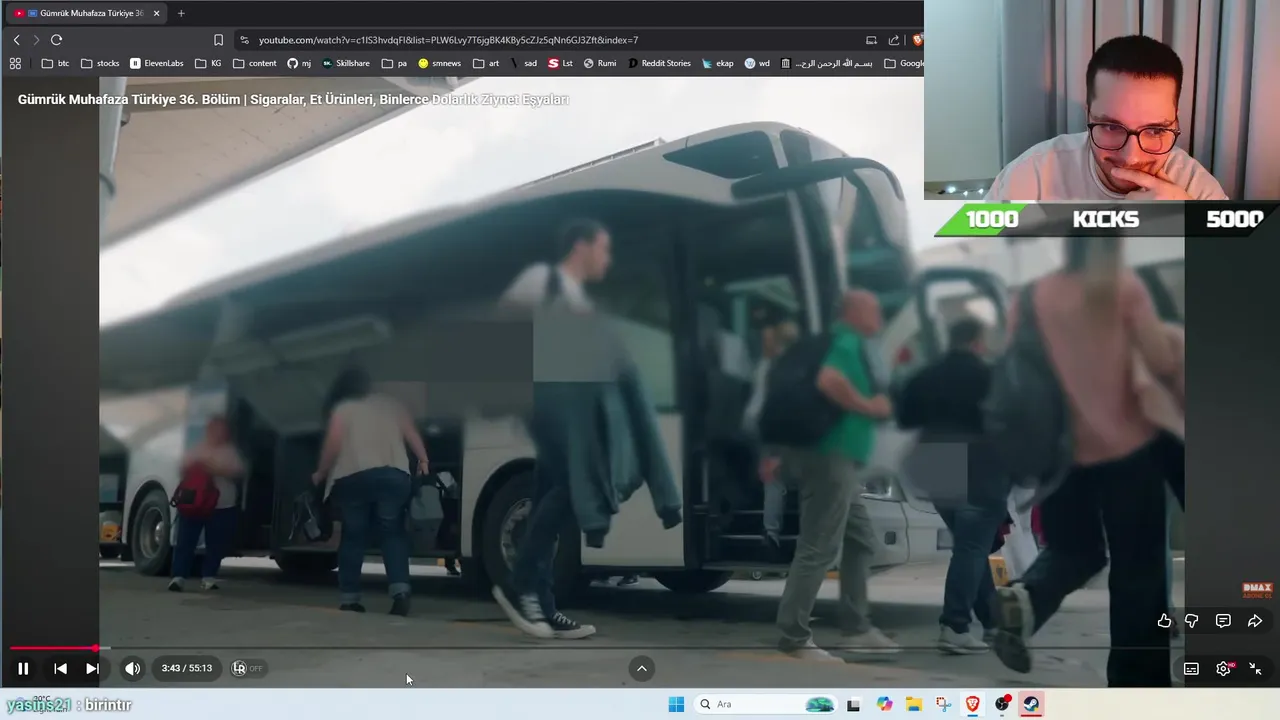Image resolution: width=1280 pixels, height=720 pixels.
Task: Open the Google bookmark folder
Action: [x=904, y=63]
